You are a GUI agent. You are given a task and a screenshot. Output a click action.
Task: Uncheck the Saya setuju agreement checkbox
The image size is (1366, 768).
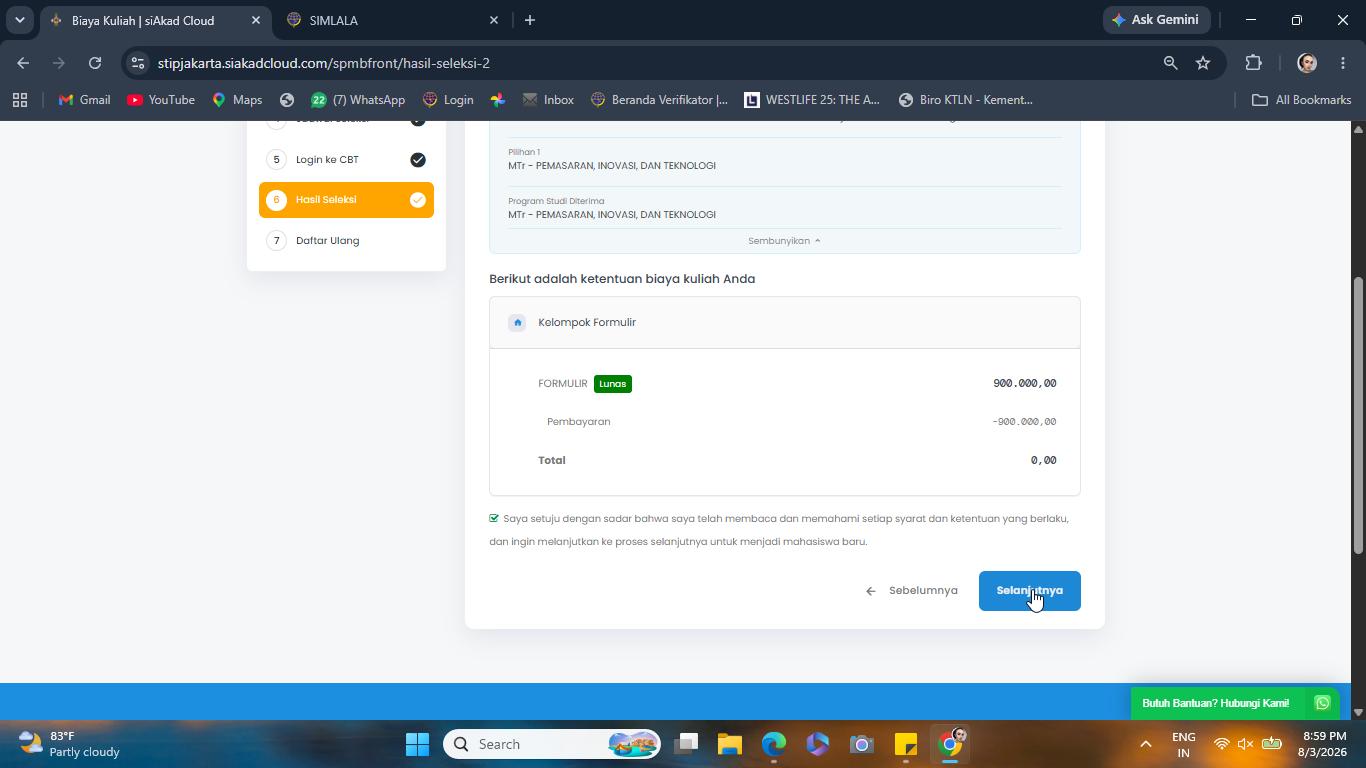494,518
